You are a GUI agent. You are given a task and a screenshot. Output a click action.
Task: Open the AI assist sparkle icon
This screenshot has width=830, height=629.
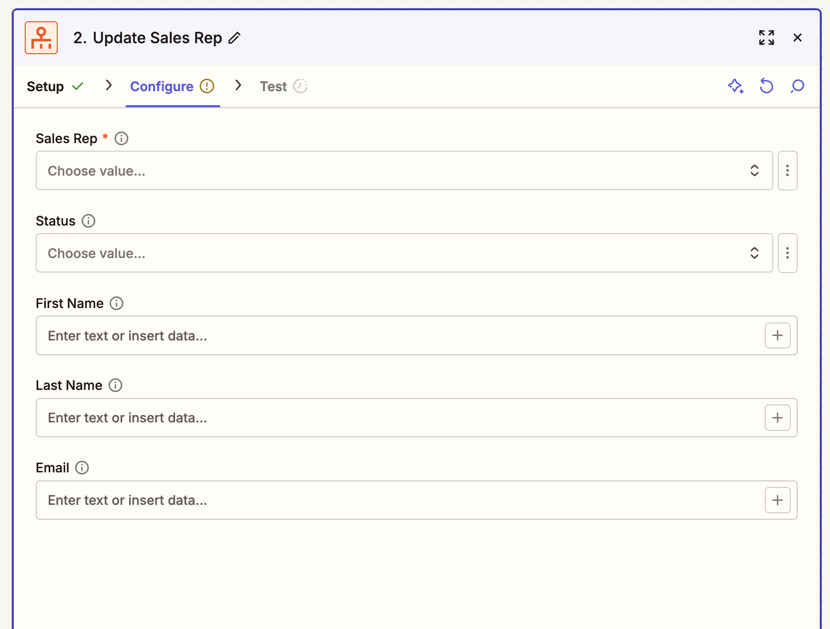pos(735,87)
